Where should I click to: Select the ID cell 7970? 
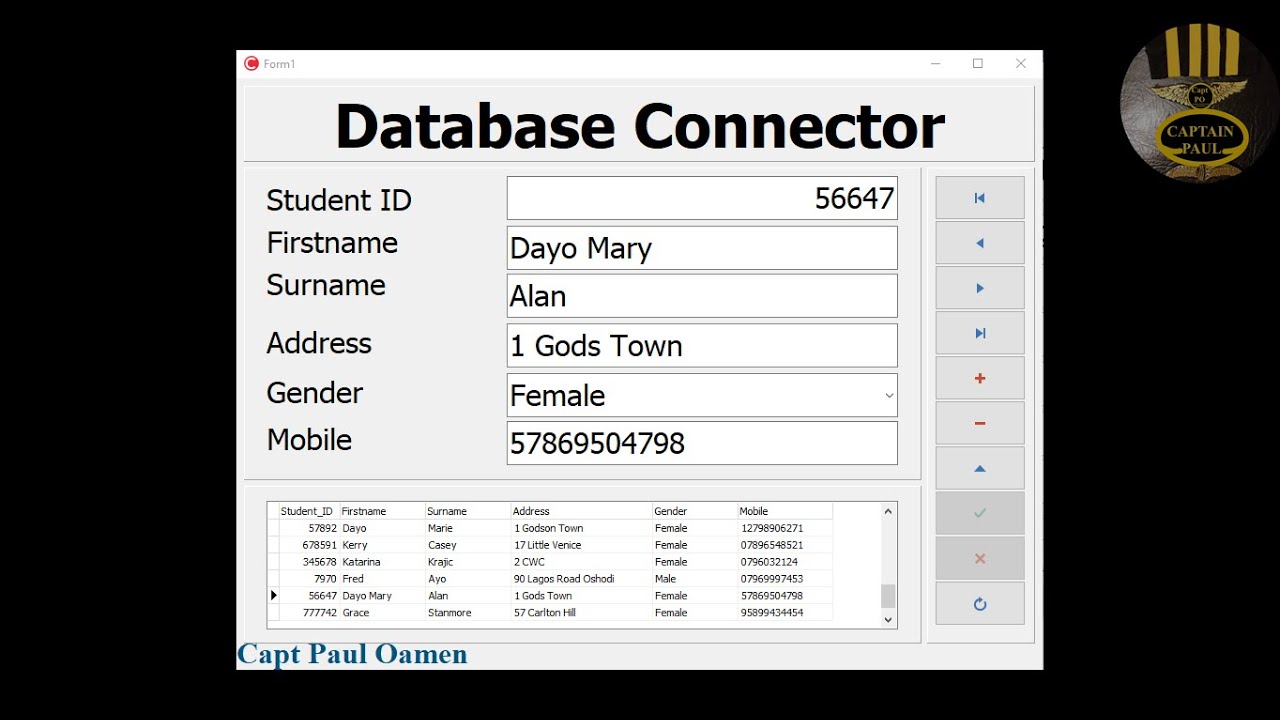point(309,579)
